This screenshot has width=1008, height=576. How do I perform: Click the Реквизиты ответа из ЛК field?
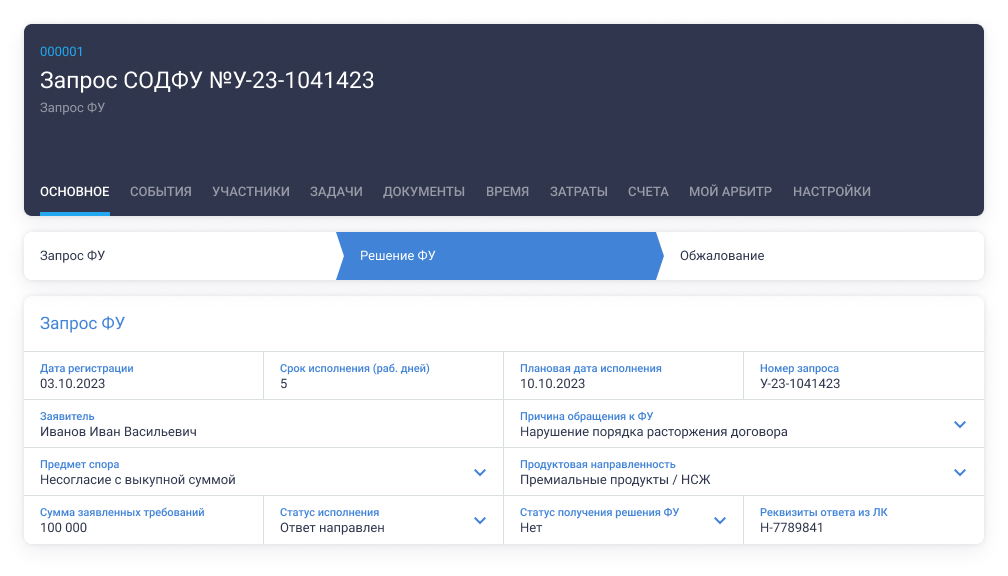pos(863,521)
